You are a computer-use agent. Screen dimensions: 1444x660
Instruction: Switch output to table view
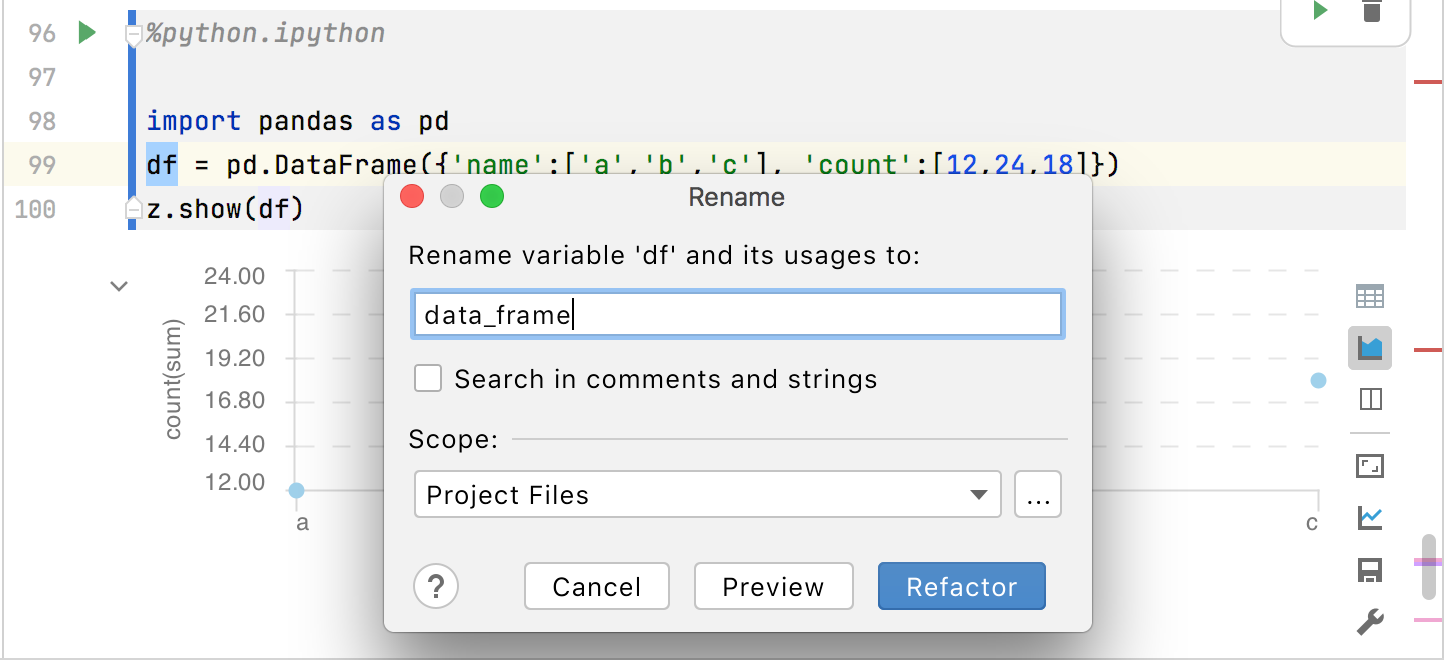[x=1369, y=296]
